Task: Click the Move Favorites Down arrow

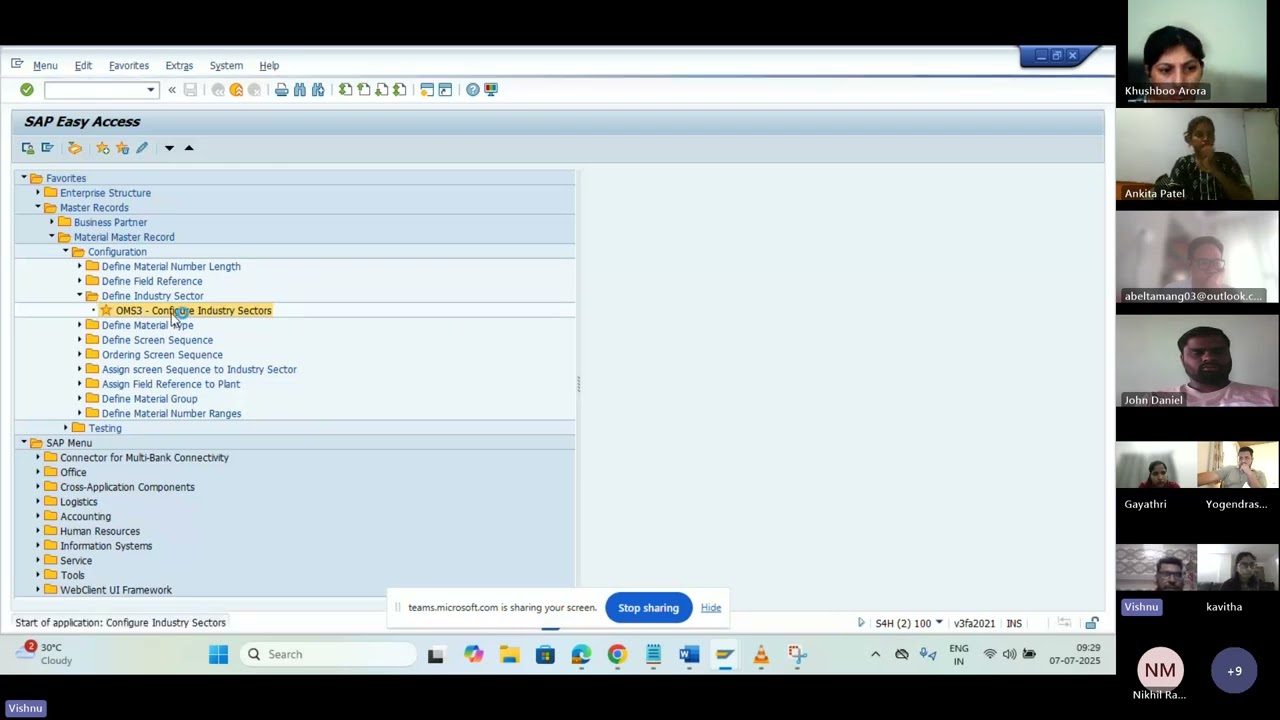Action: pyautogui.click(x=169, y=148)
